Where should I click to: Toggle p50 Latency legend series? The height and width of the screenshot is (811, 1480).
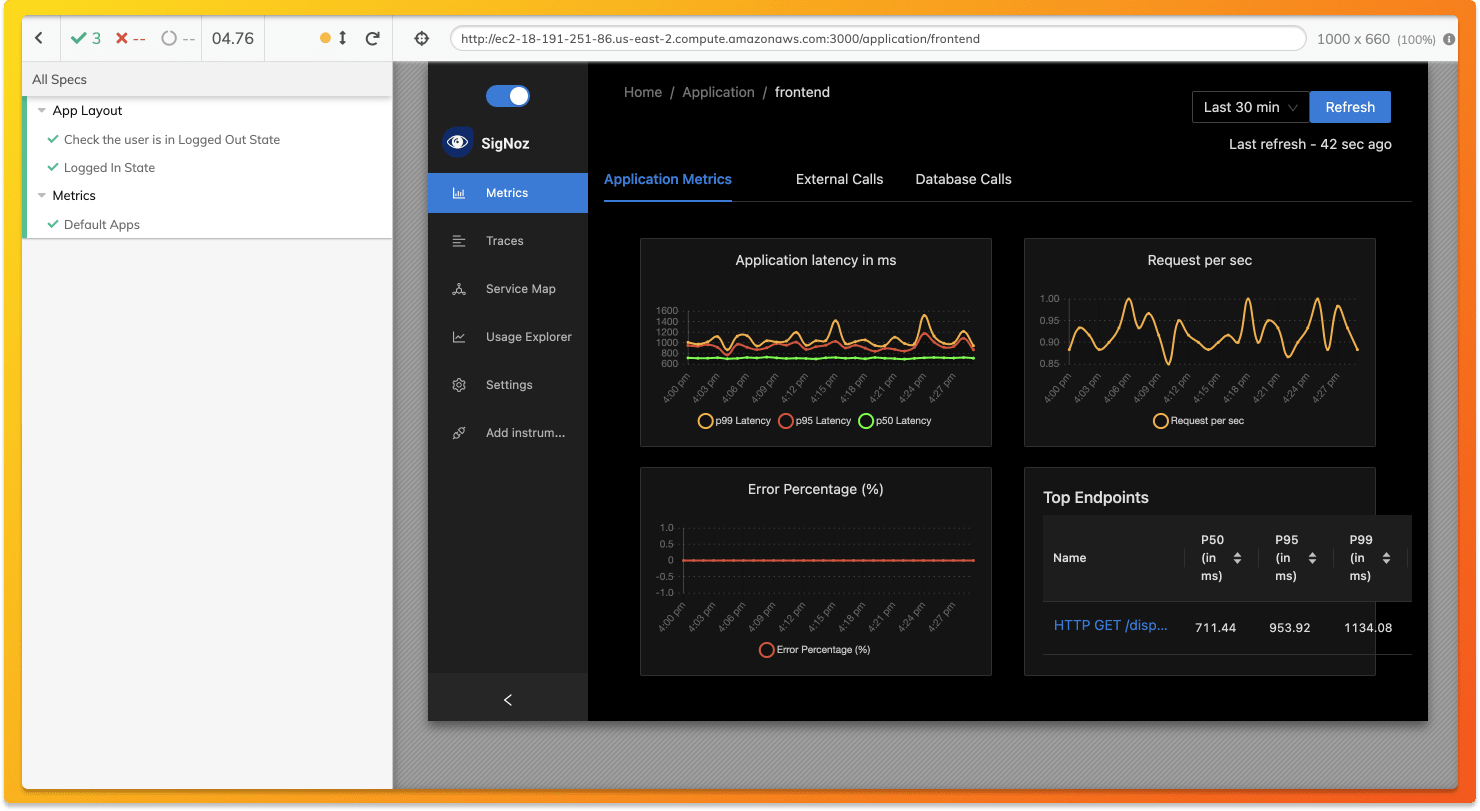(895, 421)
